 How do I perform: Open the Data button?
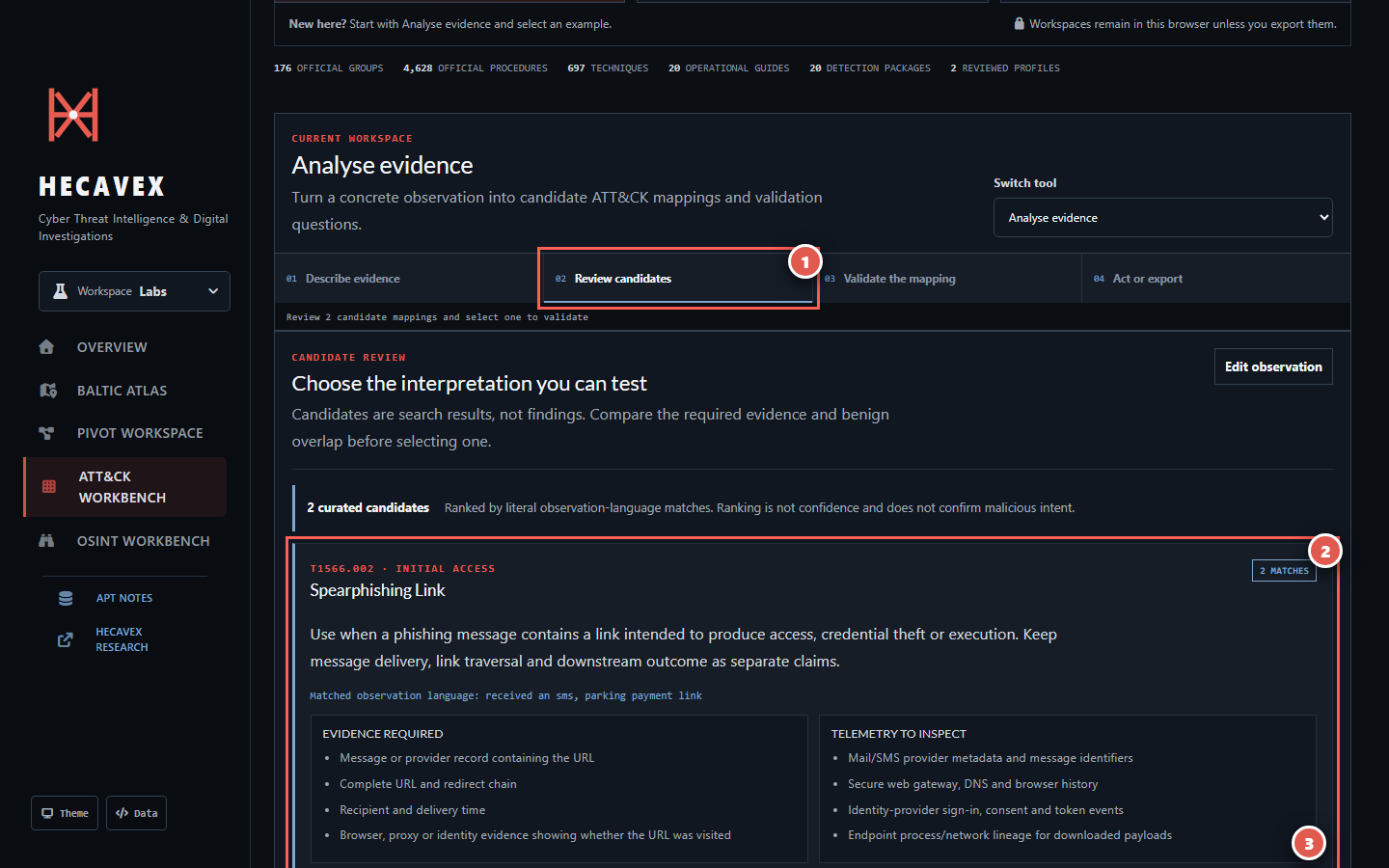[136, 813]
